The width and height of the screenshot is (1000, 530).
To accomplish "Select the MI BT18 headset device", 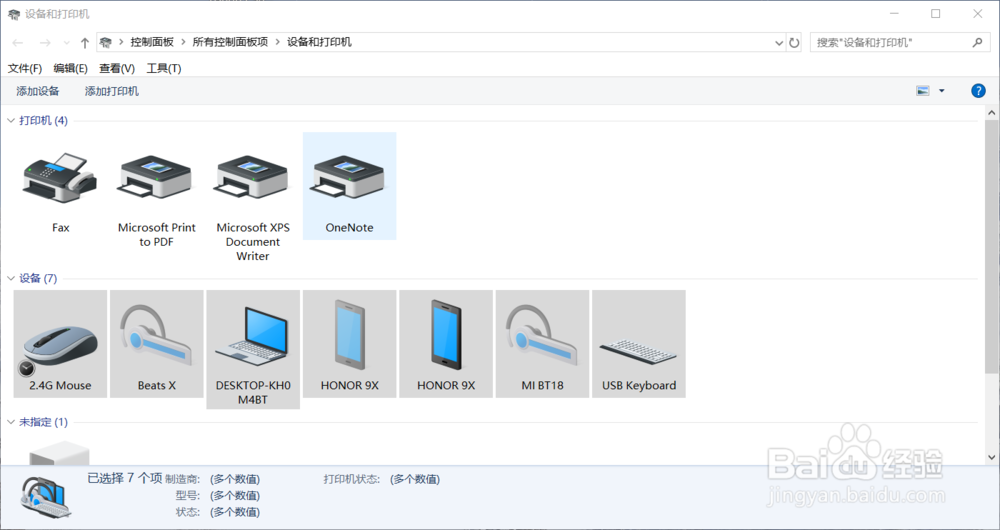I will [x=542, y=344].
